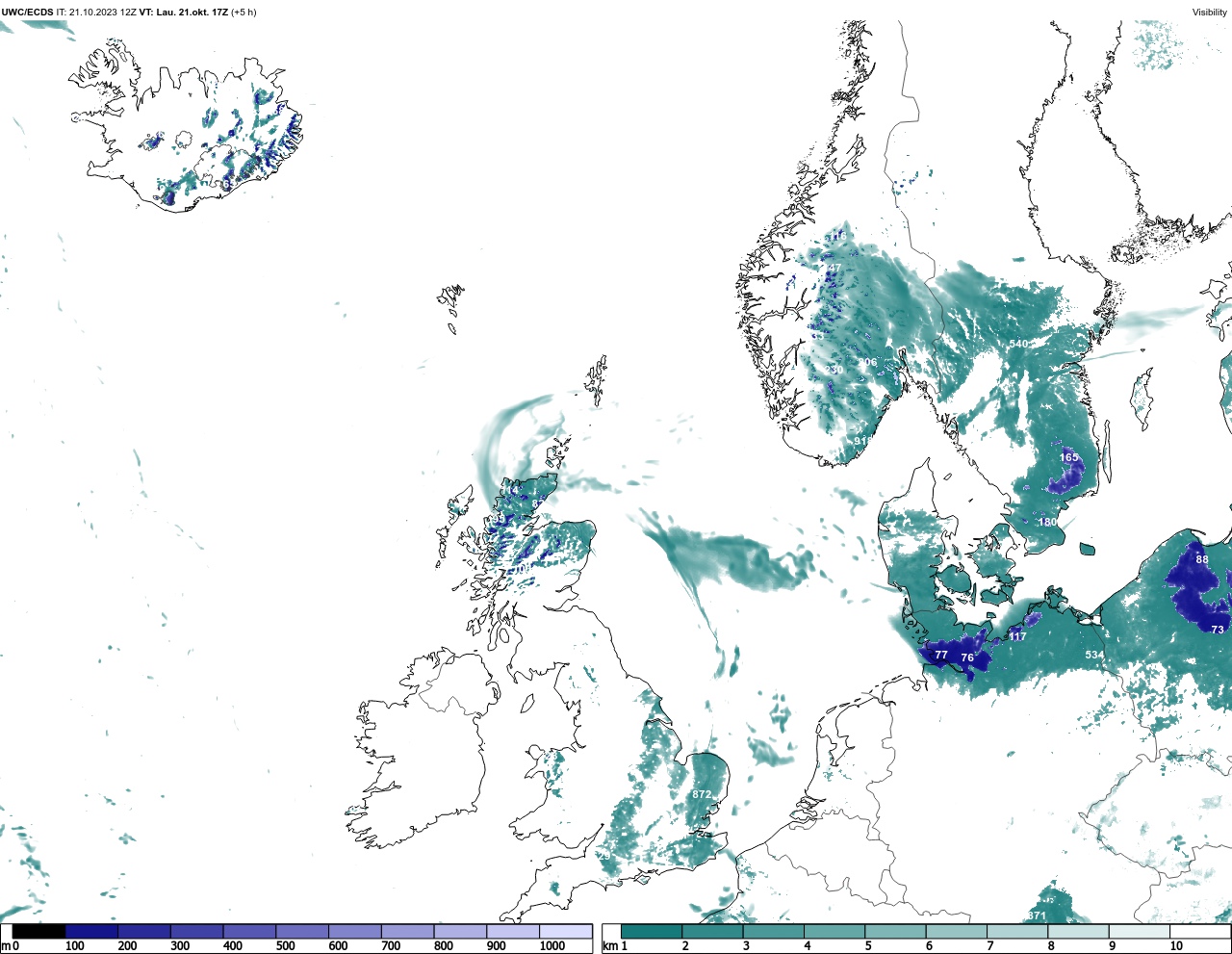Viewport: 1232px width, 954px height.
Task: Click the 700–800 m lavender swatch
Action: pos(407,932)
